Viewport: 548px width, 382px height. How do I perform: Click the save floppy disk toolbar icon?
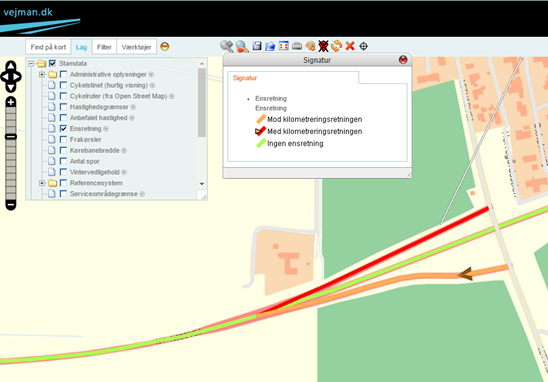click(x=257, y=46)
